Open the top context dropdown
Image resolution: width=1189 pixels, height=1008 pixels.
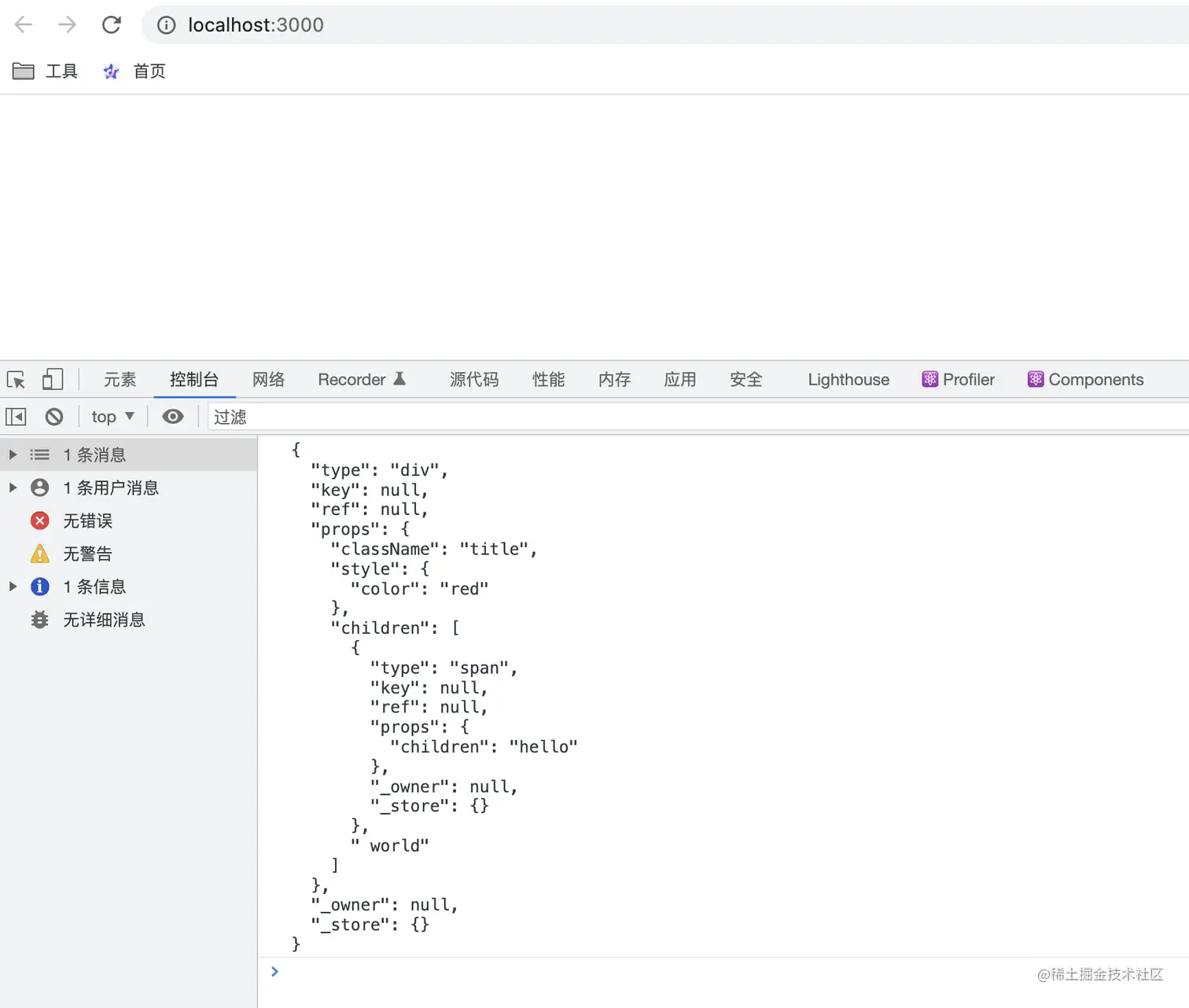click(x=113, y=417)
